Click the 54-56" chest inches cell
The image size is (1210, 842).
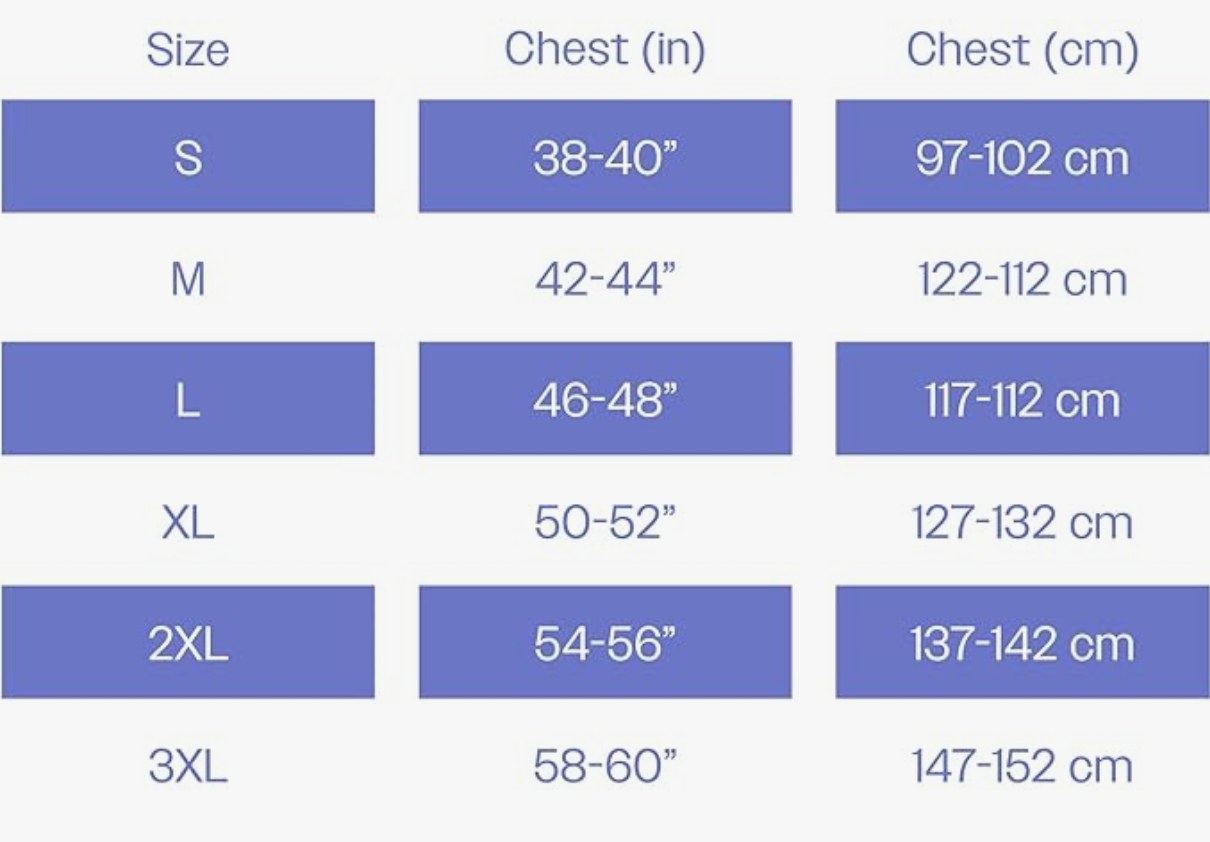605,641
